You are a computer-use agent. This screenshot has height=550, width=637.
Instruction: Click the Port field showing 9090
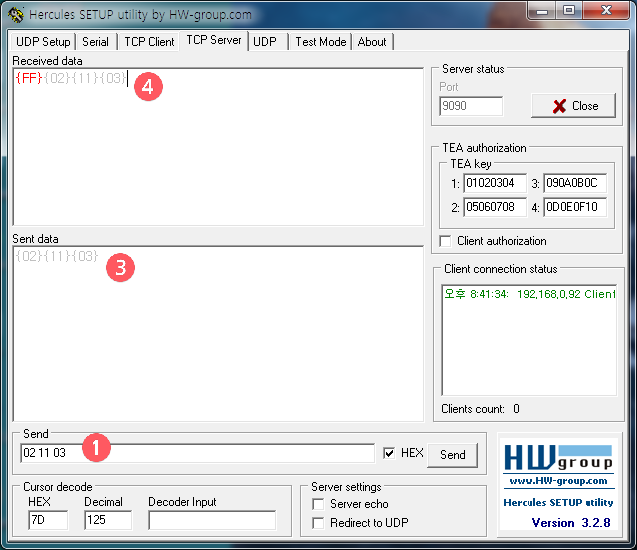[x=471, y=106]
